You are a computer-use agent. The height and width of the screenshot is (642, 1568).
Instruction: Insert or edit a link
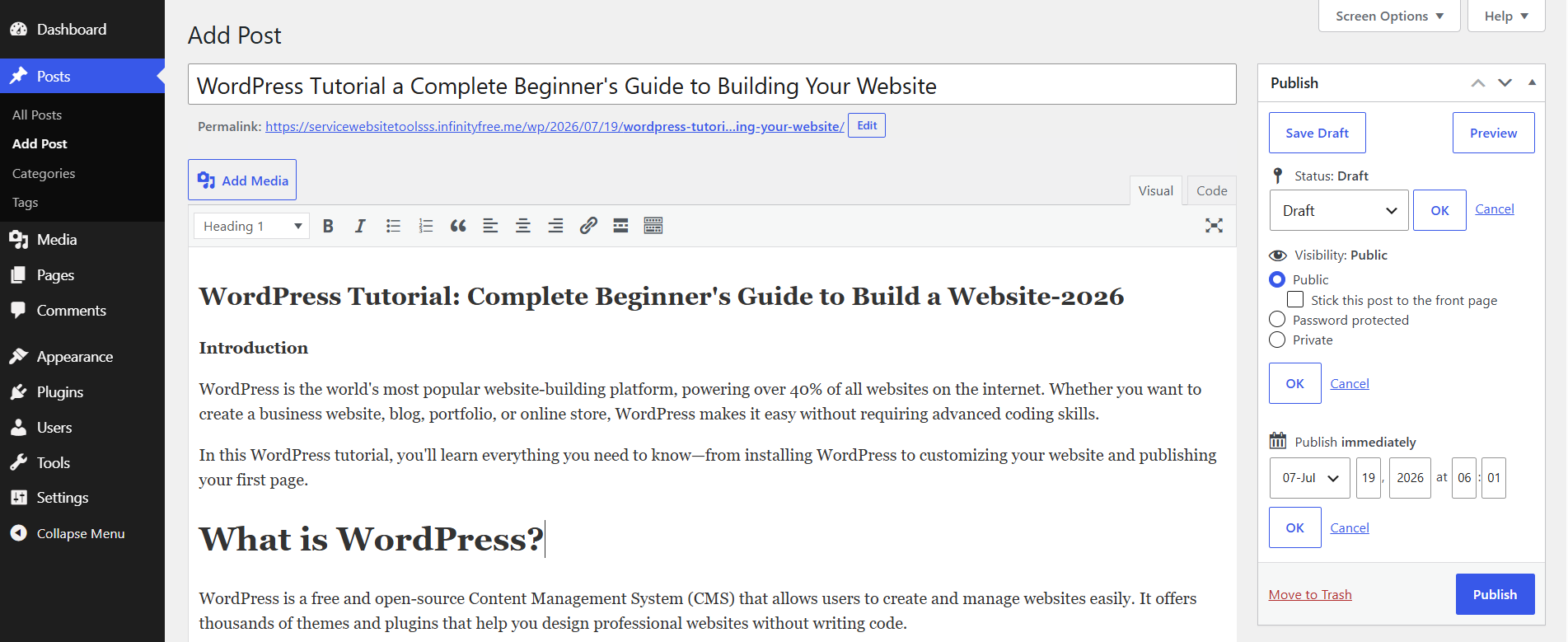[588, 226]
